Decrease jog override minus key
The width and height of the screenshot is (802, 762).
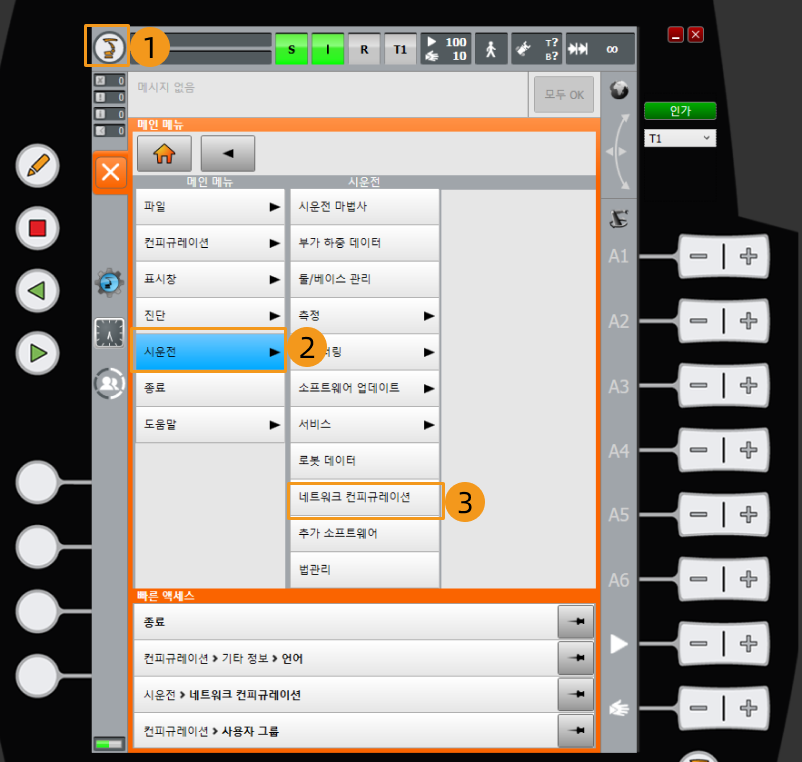point(699,708)
